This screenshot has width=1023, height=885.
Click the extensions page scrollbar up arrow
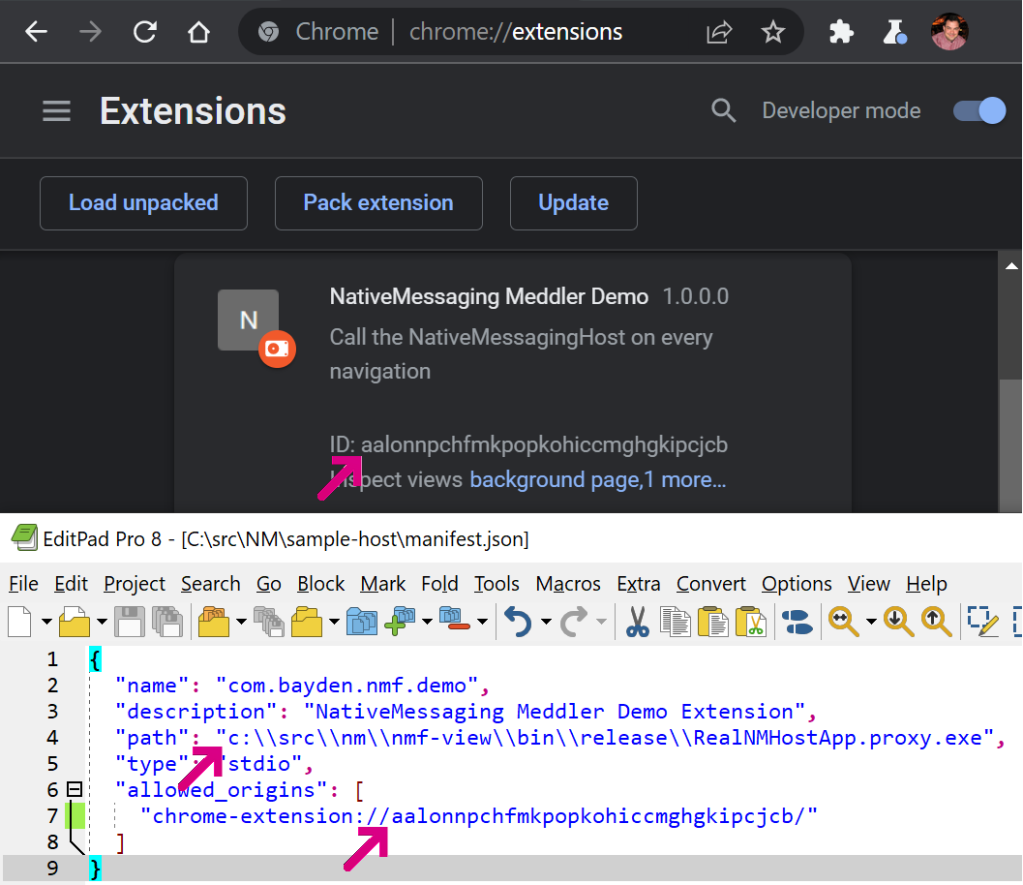click(1011, 265)
